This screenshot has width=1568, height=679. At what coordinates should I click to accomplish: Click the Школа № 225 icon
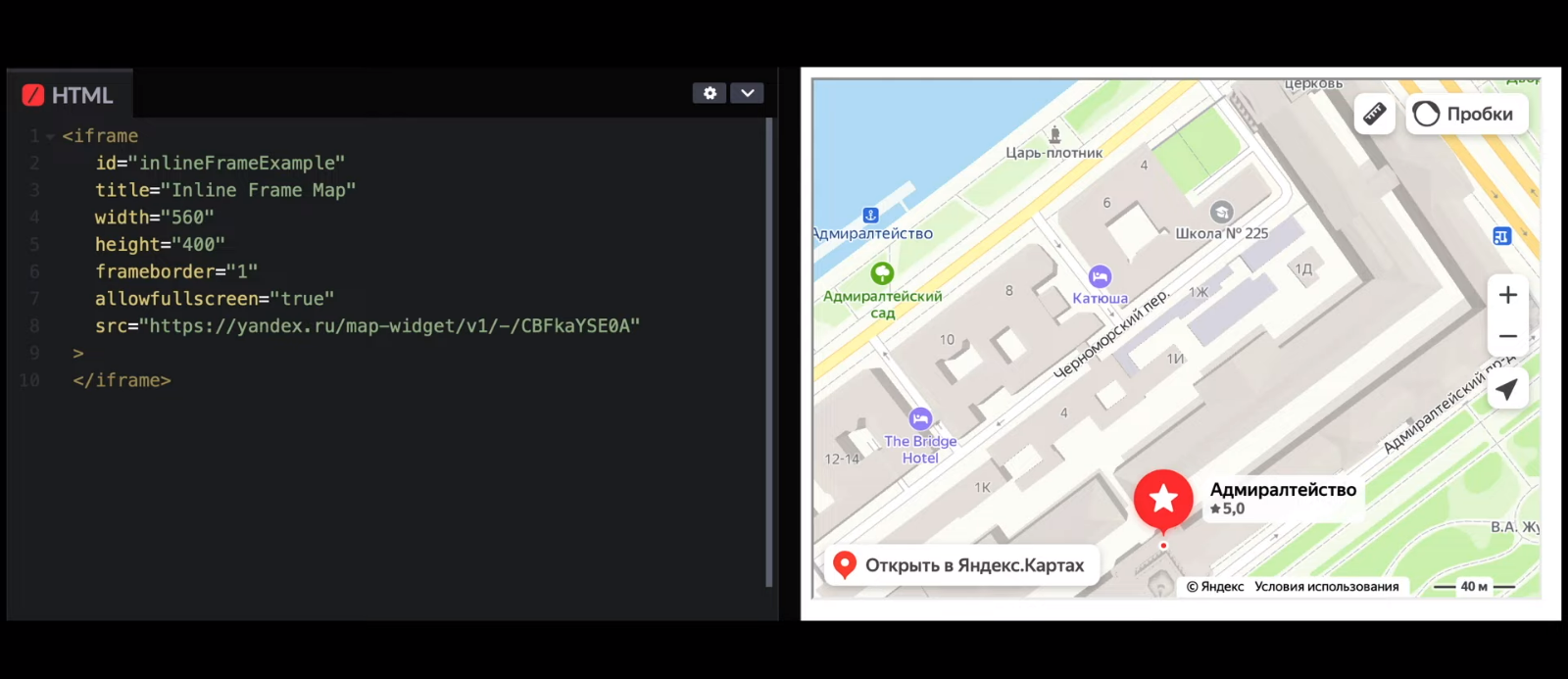pyautogui.click(x=1221, y=212)
